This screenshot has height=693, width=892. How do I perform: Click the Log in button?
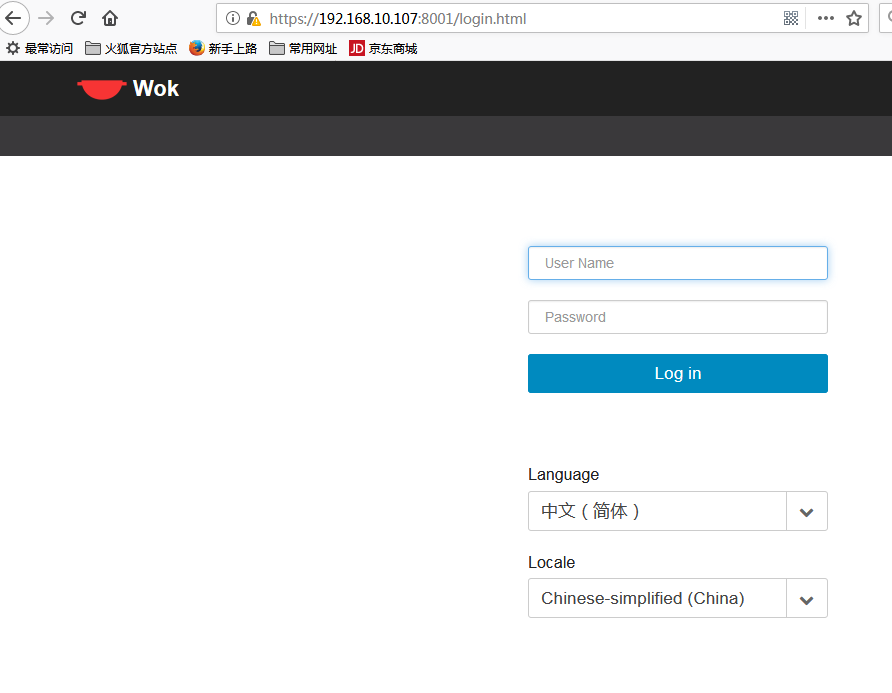pos(678,373)
